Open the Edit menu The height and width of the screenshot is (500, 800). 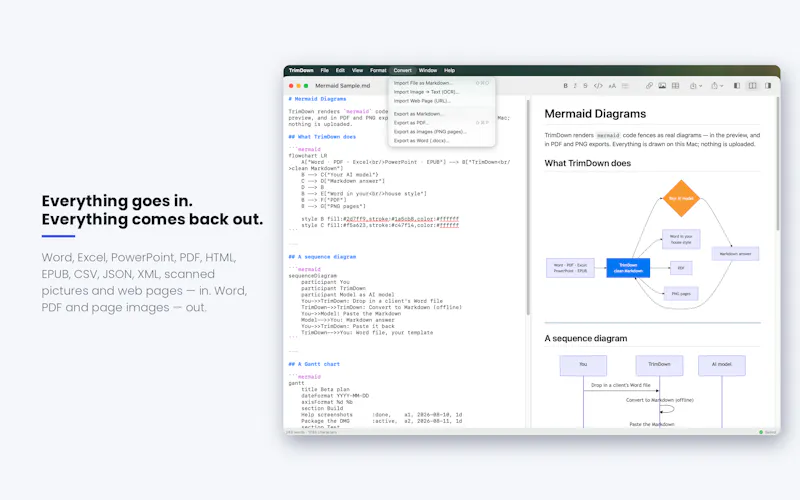[x=340, y=70]
